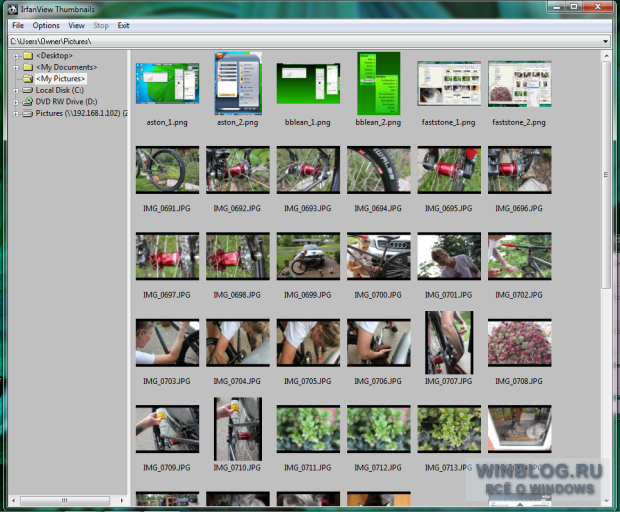Open the path dropdown arrow
This screenshot has width=620, height=512.
pyautogui.click(x=605, y=41)
